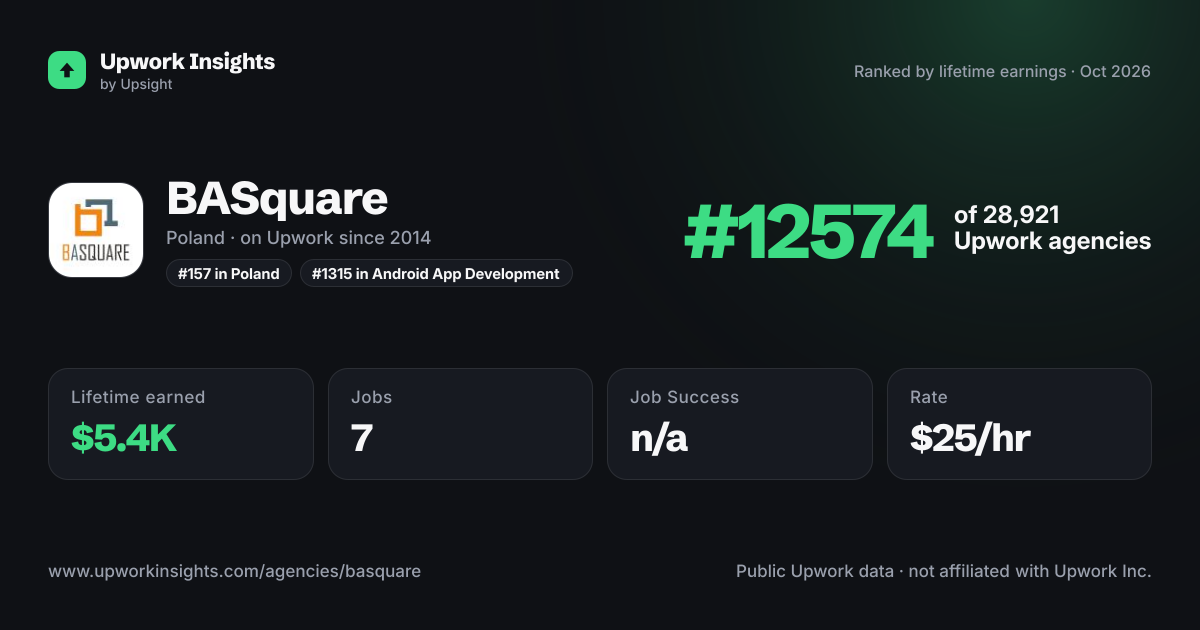Image resolution: width=1200 pixels, height=630 pixels.
Task: Click the $25/hr rate value
Action: [970, 438]
